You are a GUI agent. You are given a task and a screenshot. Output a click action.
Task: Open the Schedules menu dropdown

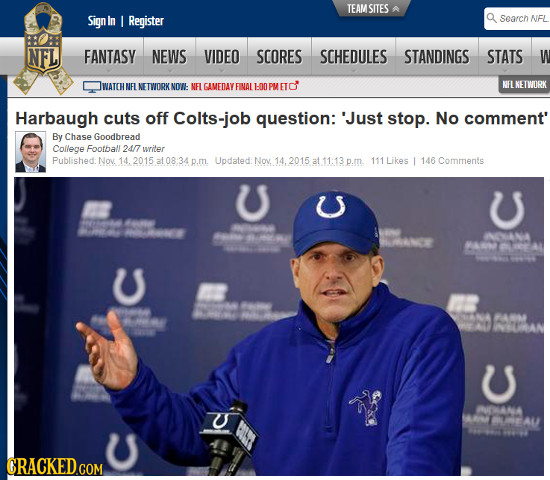(x=353, y=56)
